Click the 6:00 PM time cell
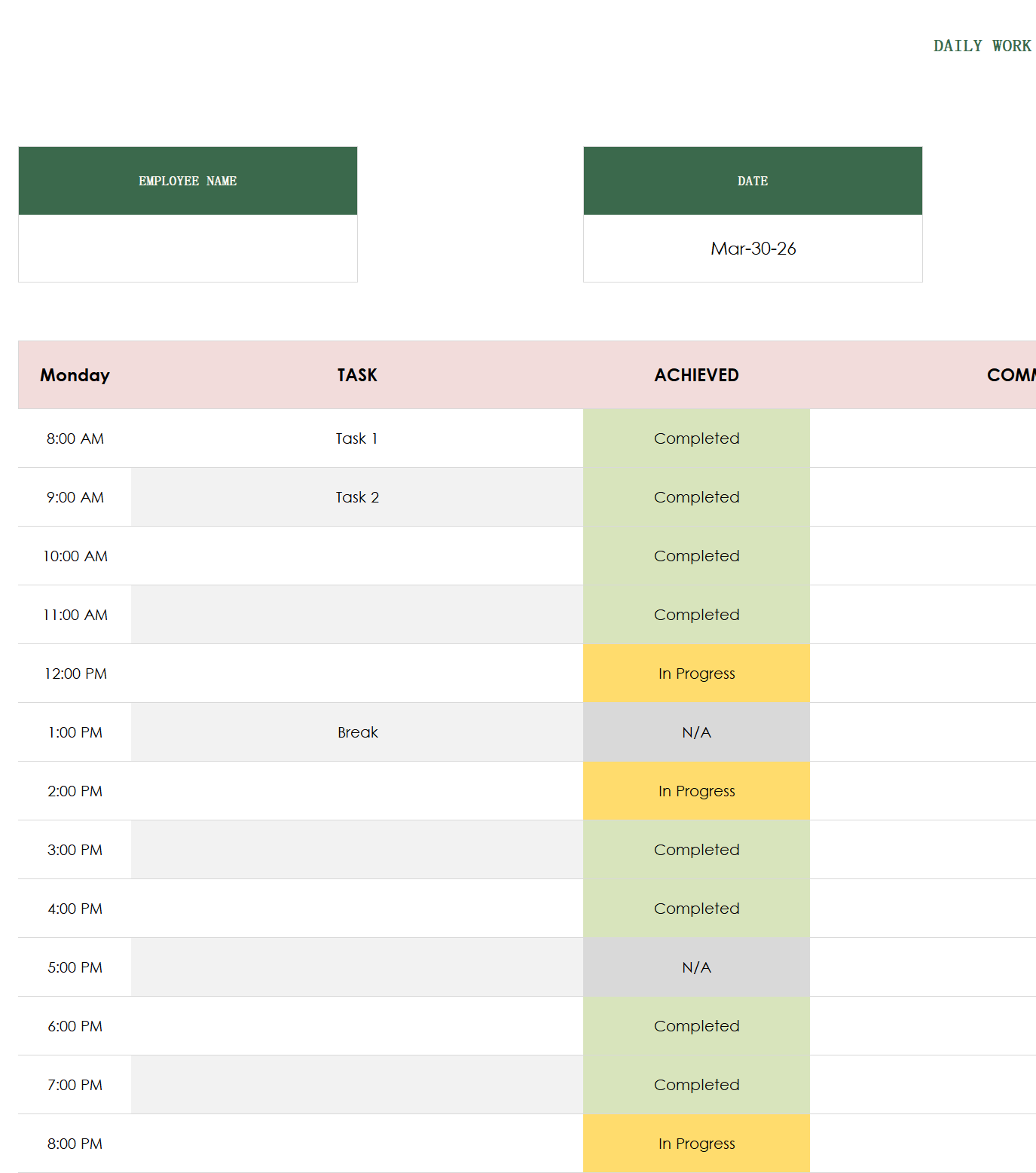Image resolution: width=1036 pixels, height=1173 pixels. click(75, 1026)
